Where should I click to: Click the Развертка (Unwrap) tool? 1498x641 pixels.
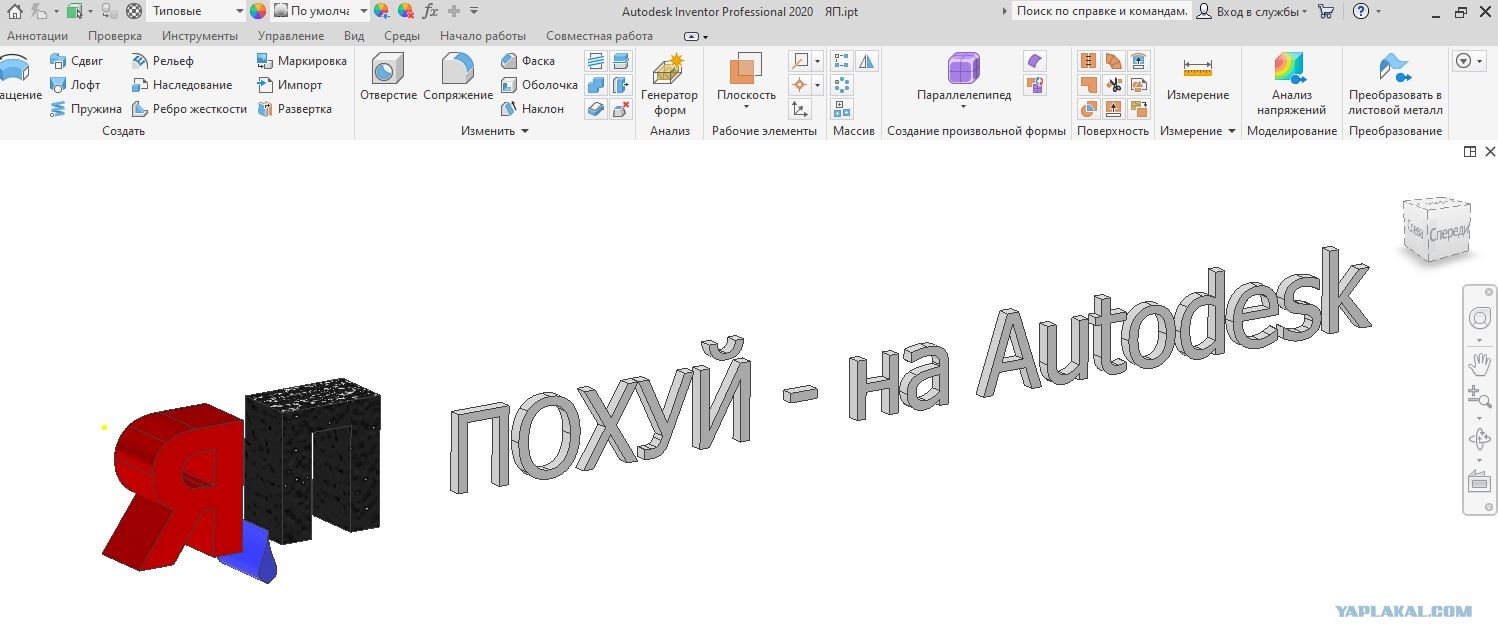click(294, 109)
